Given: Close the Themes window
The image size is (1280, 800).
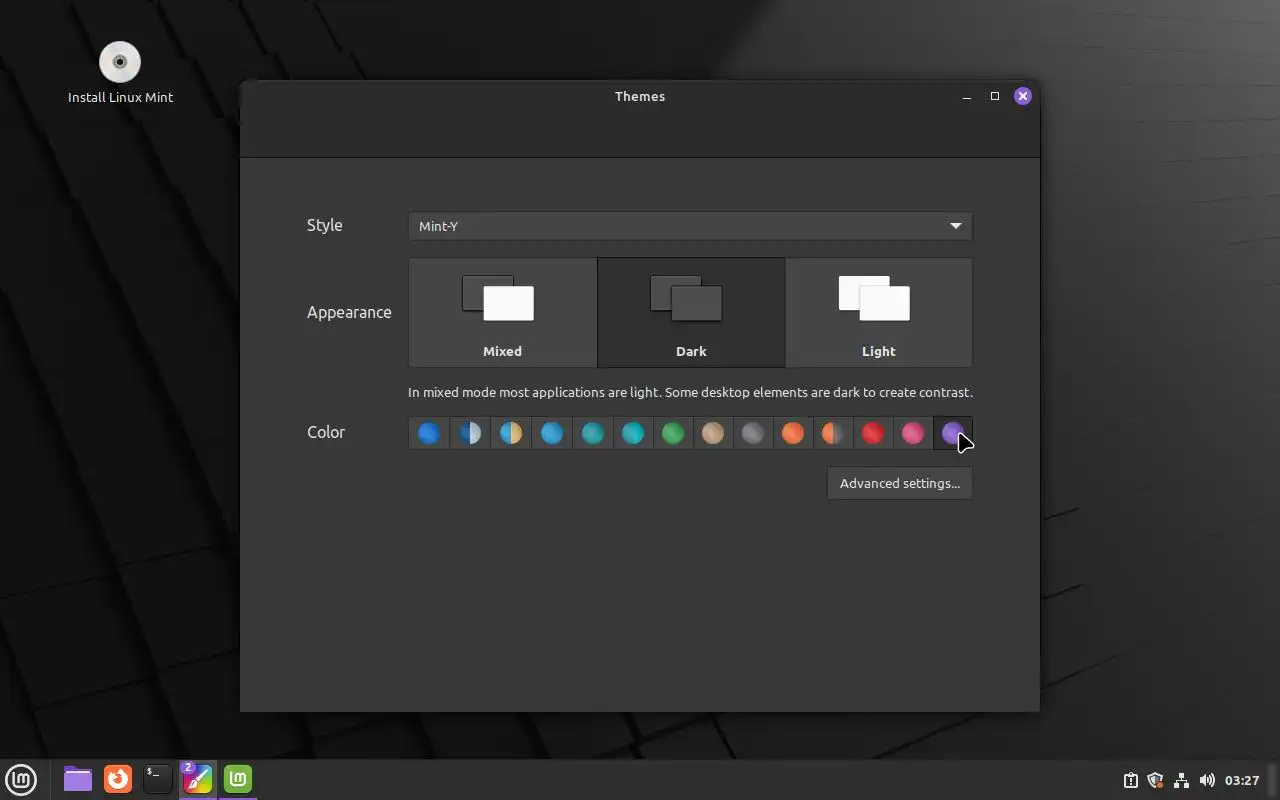Looking at the screenshot, I should [1022, 96].
